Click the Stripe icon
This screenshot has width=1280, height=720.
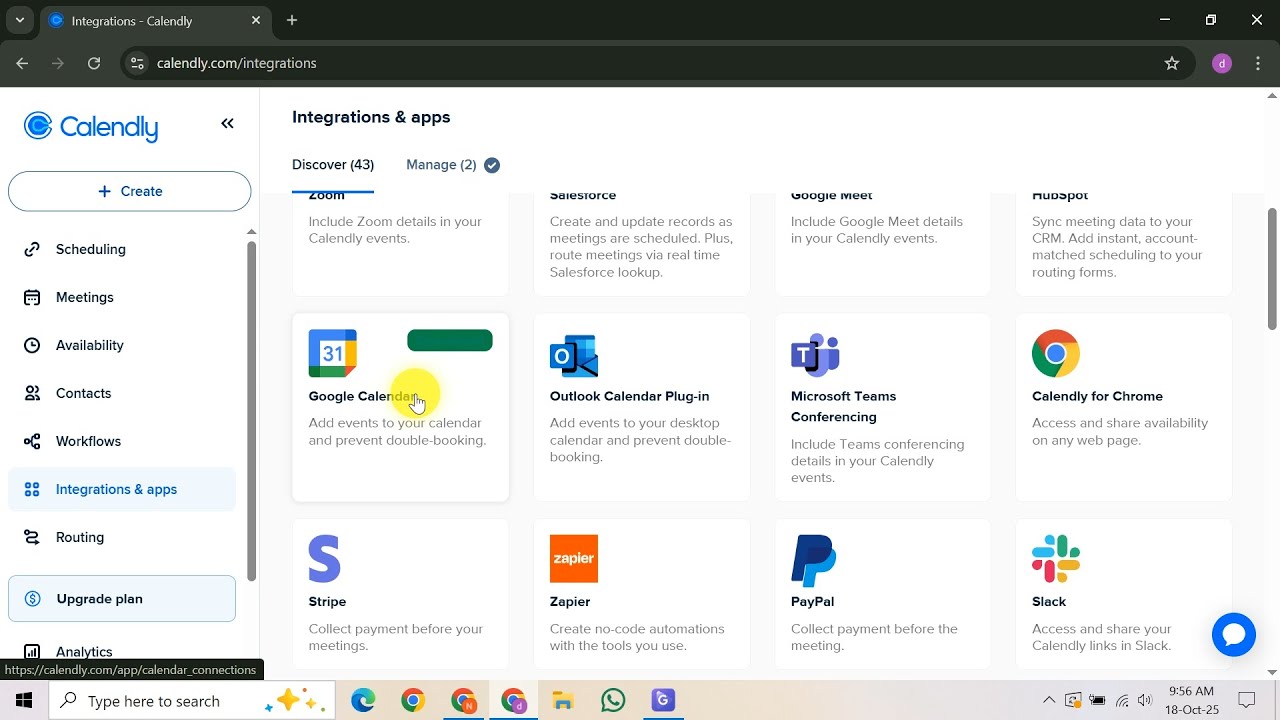point(325,559)
